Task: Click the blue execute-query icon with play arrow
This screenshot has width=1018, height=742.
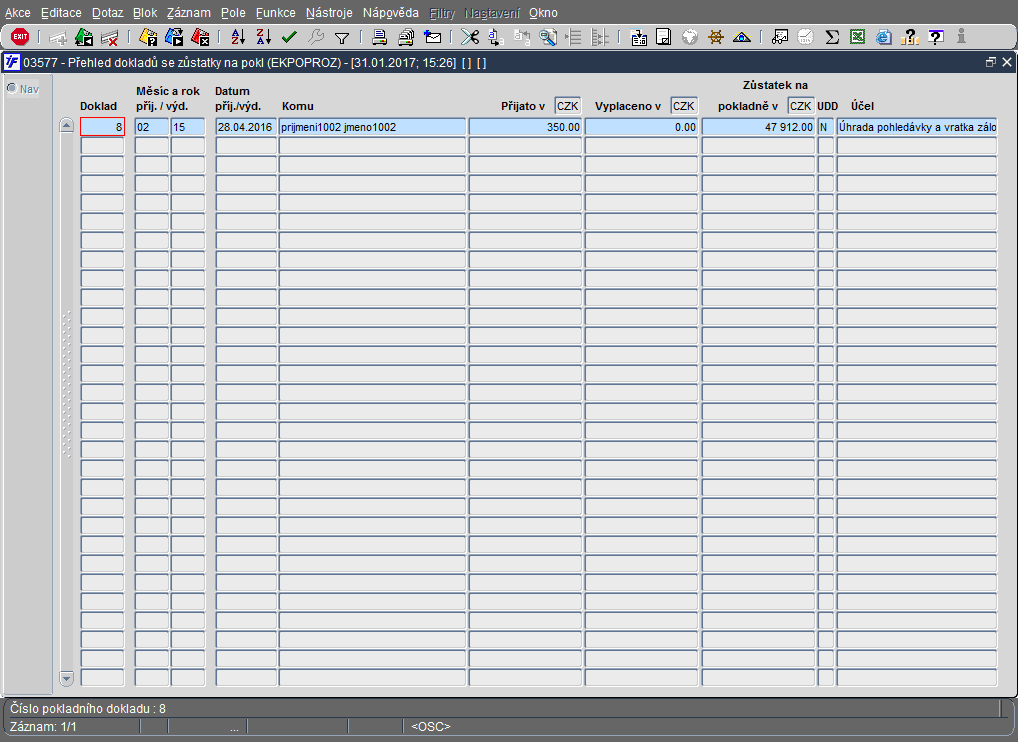Action: [x=174, y=37]
